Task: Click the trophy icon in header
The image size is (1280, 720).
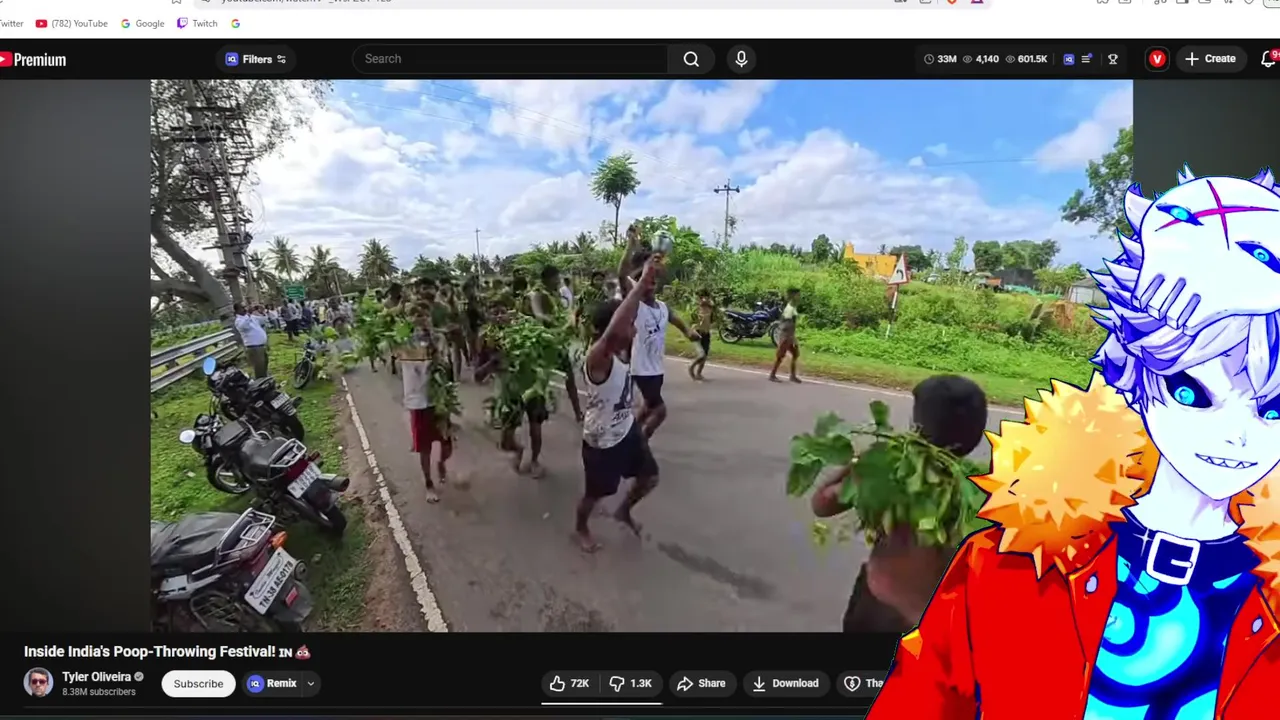Action: tap(1113, 59)
